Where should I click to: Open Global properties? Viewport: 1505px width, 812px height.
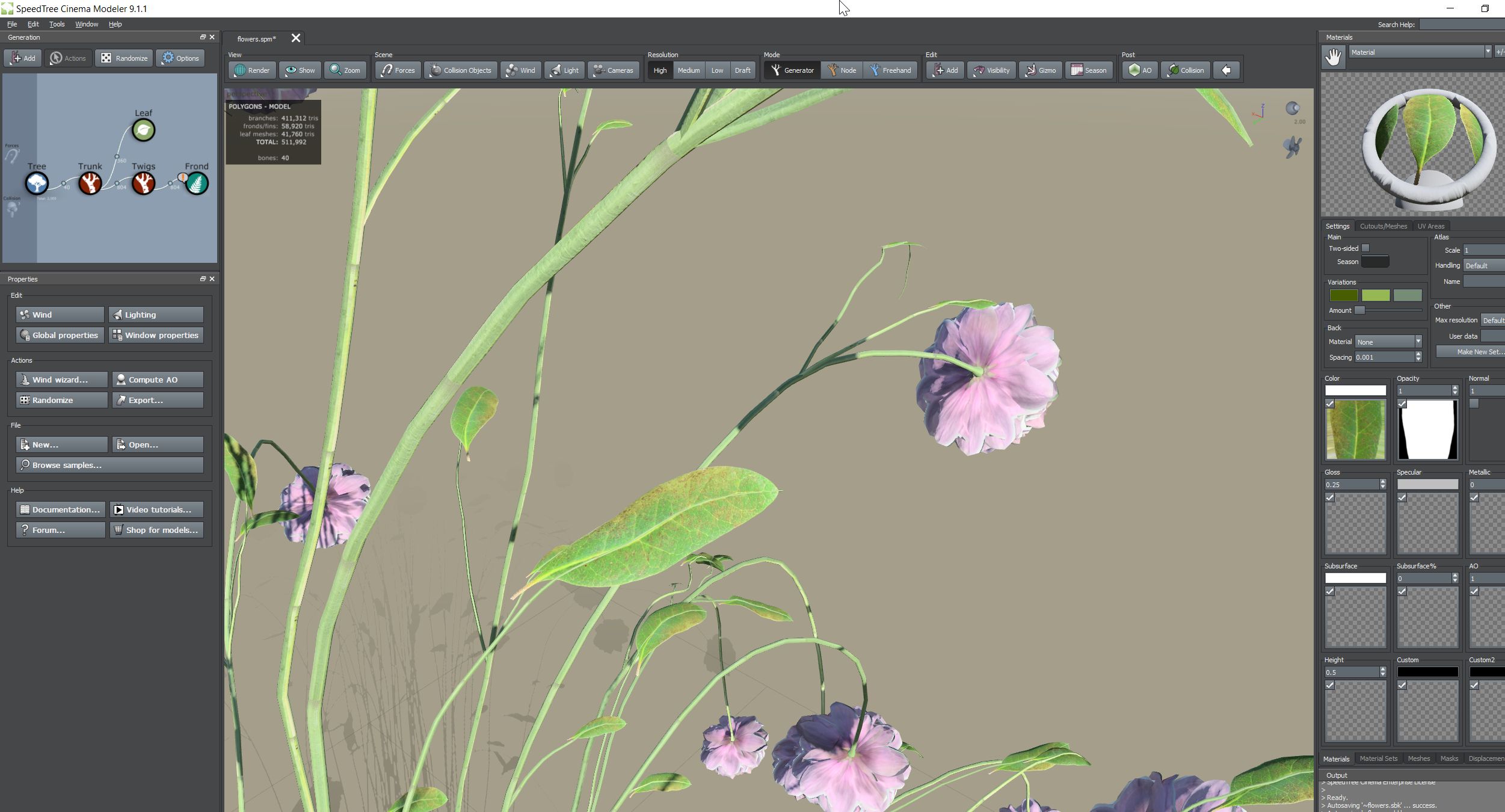coord(60,335)
